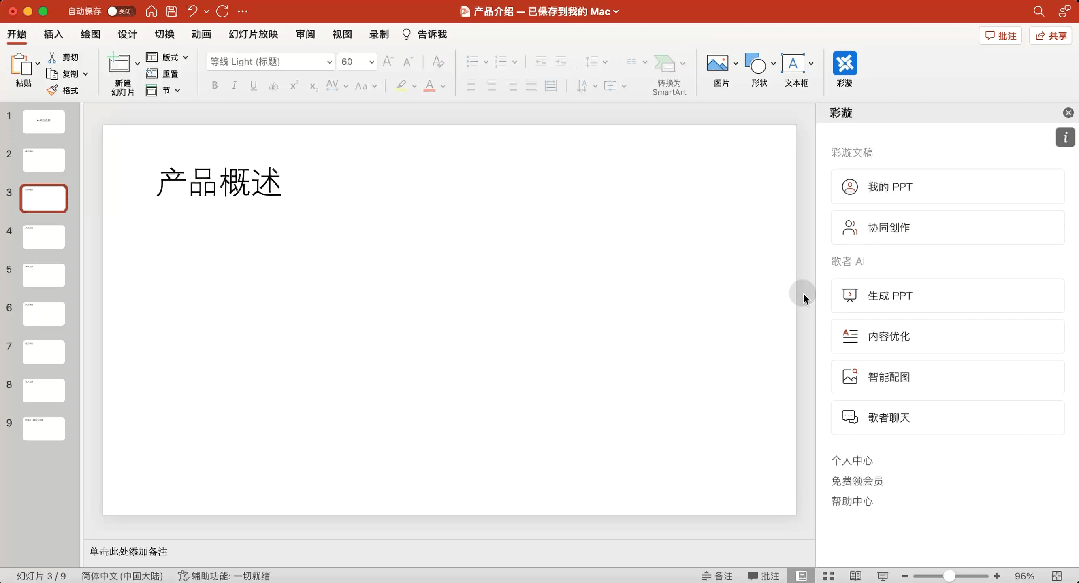This screenshot has width=1079, height=583.
Task: Fit slide to window icon
Action: (x=1058, y=576)
